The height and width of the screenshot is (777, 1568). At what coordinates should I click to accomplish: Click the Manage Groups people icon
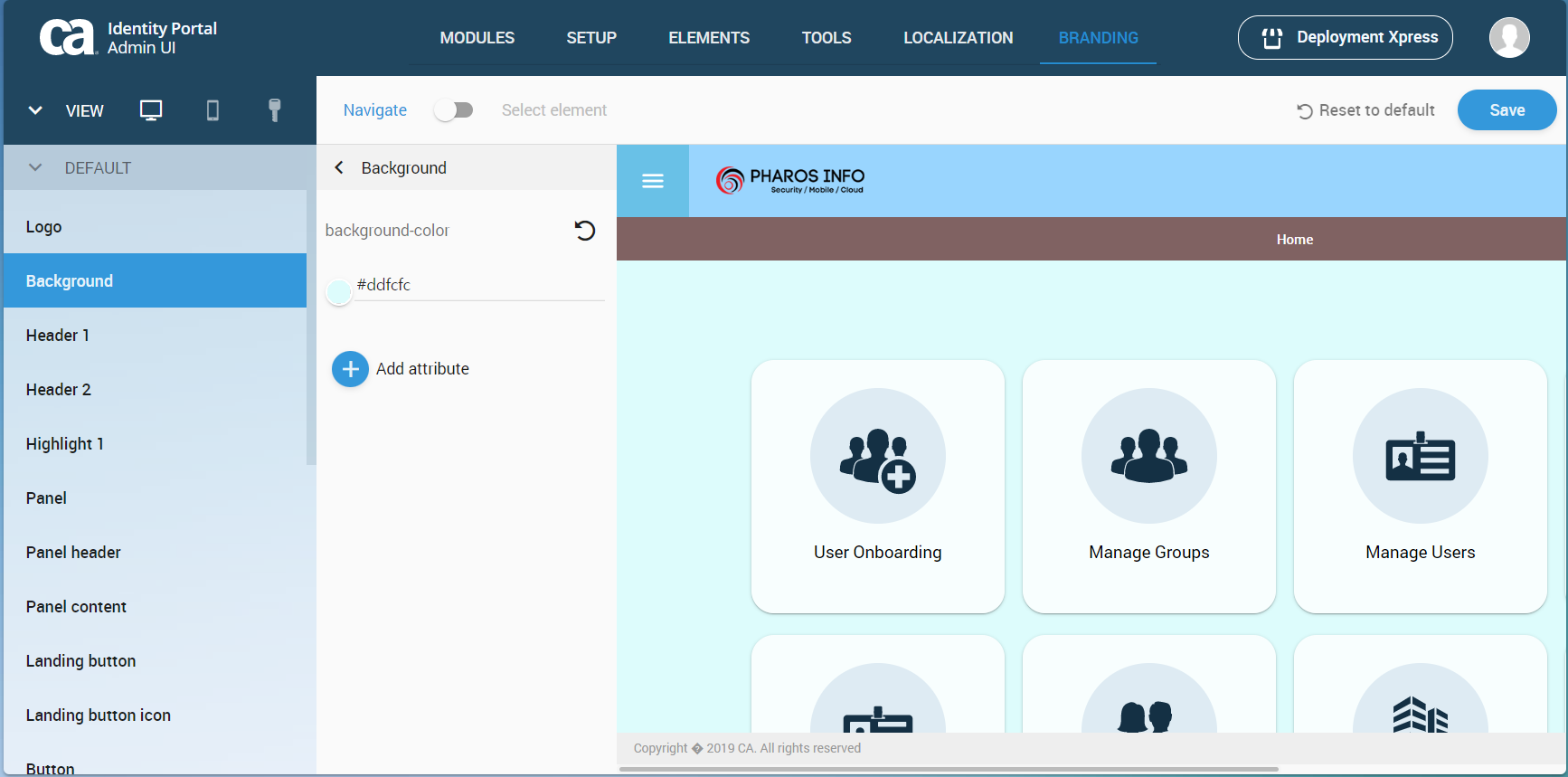pos(1149,456)
